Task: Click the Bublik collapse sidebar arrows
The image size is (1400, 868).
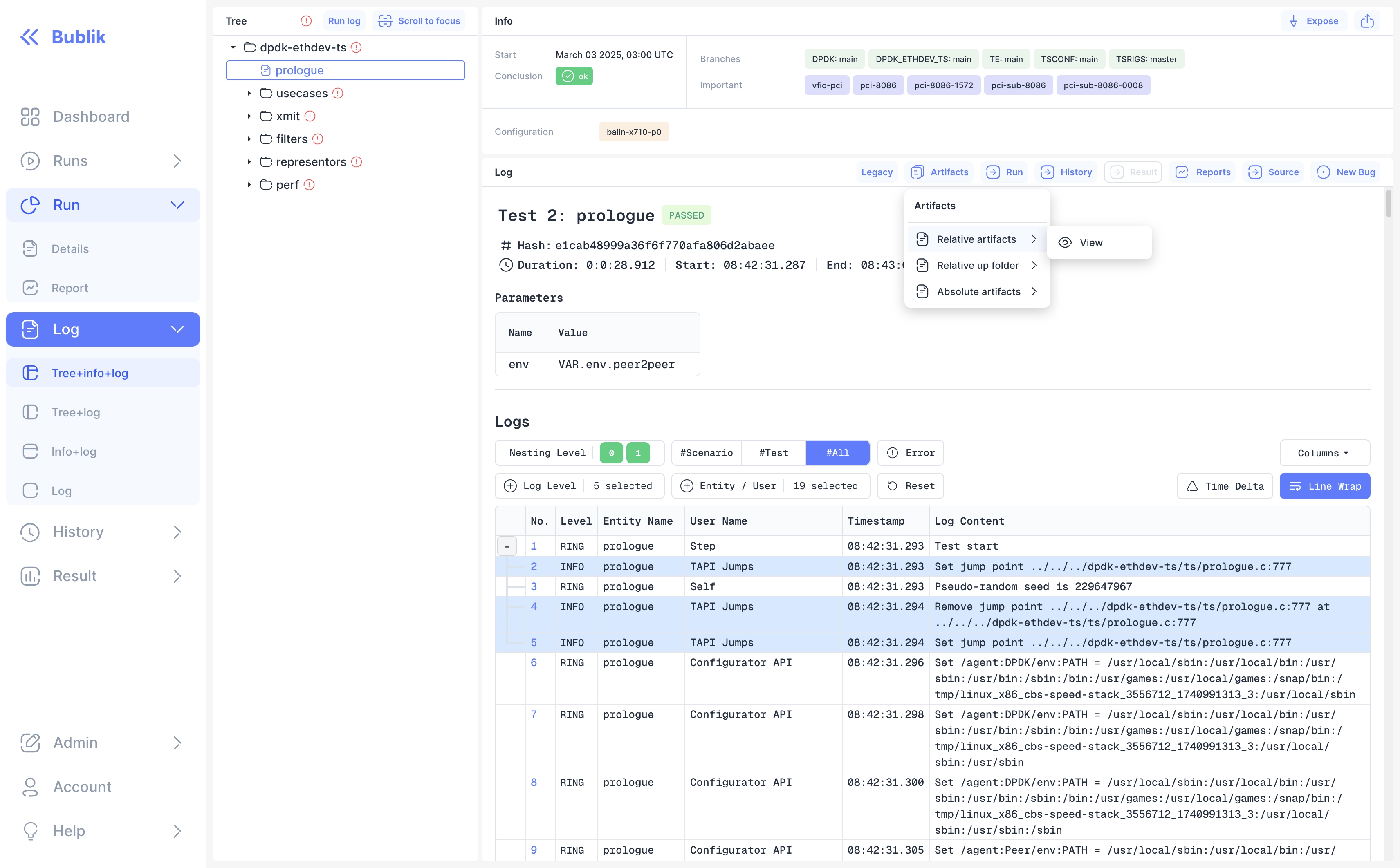Action: tap(29, 37)
